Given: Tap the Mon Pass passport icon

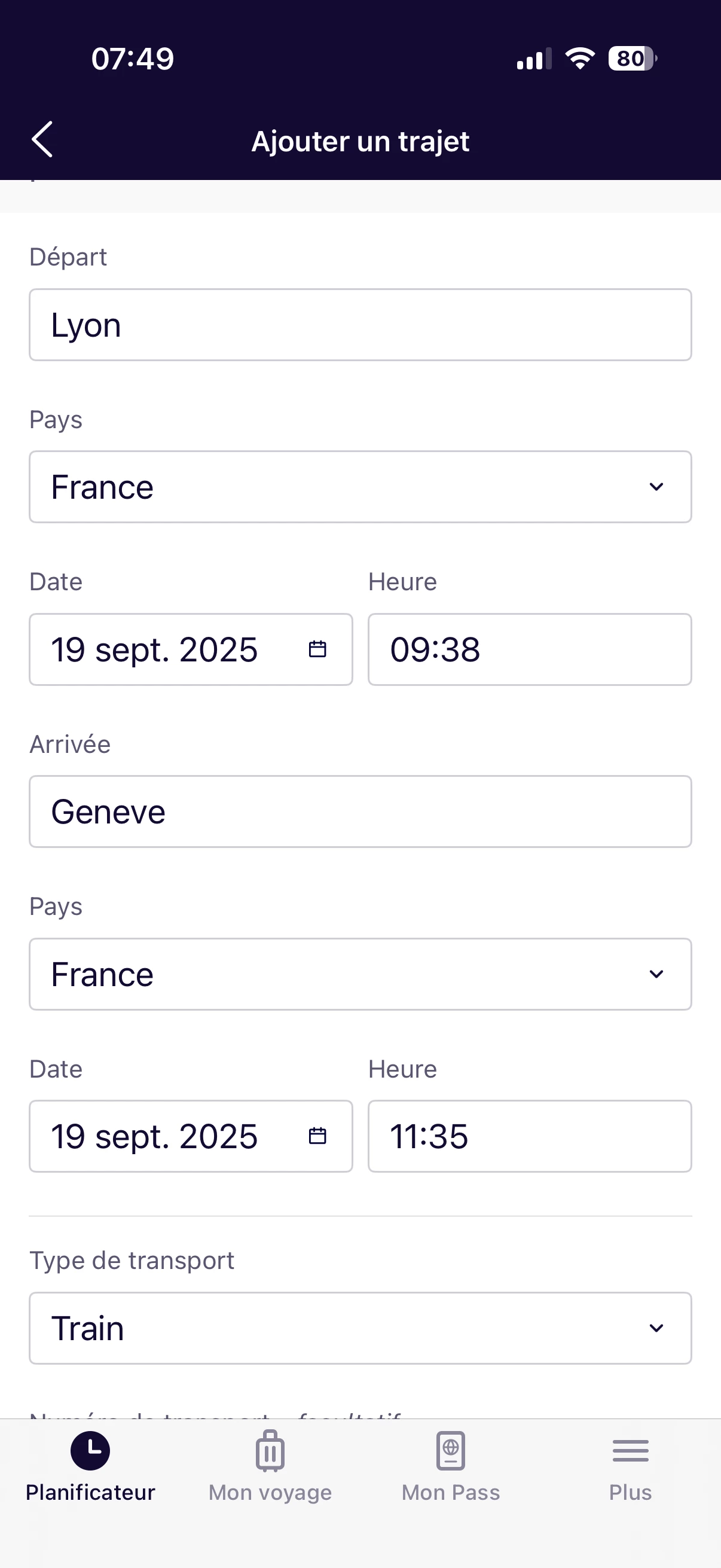Looking at the screenshot, I should pos(451,1451).
